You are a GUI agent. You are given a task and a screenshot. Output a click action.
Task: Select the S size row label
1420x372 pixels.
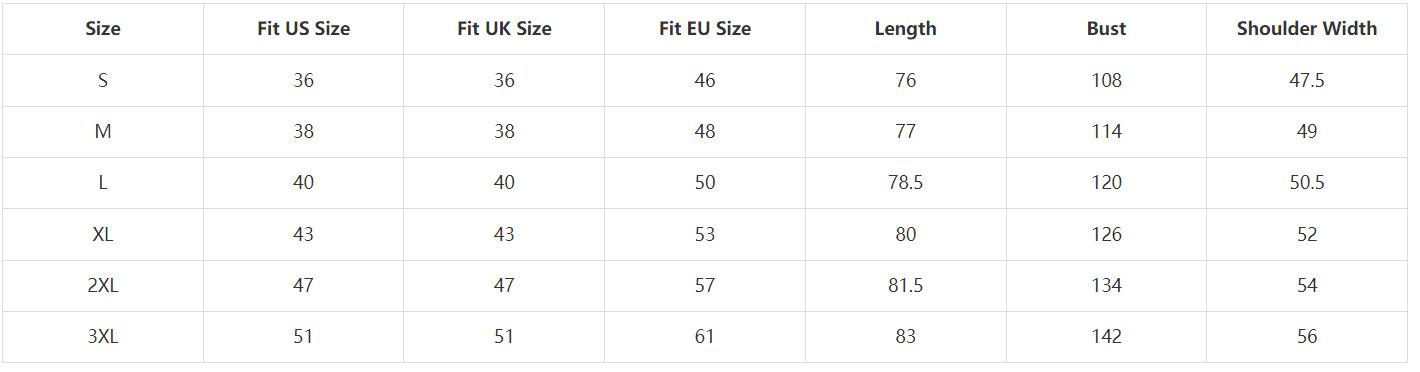click(103, 80)
